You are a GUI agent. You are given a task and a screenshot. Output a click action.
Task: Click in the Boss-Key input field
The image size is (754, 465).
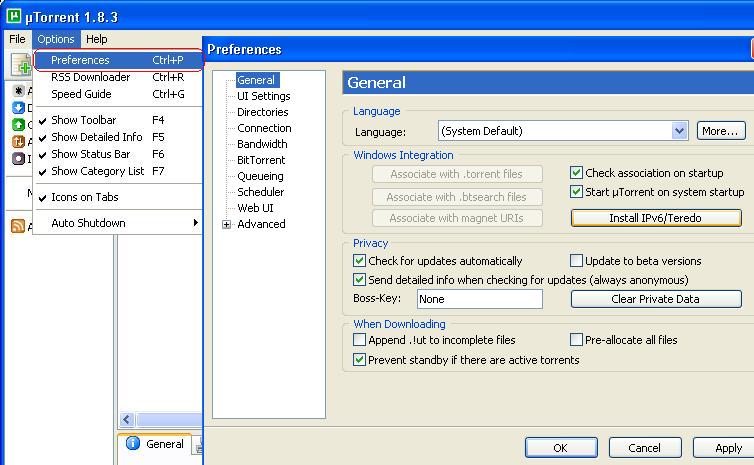(480, 299)
